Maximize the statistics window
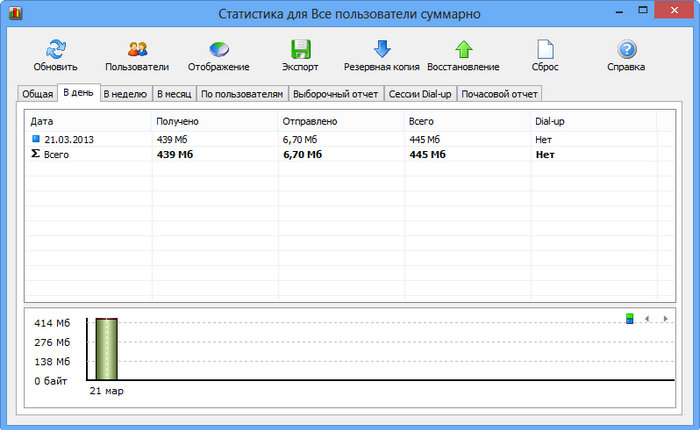 click(x=643, y=10)
